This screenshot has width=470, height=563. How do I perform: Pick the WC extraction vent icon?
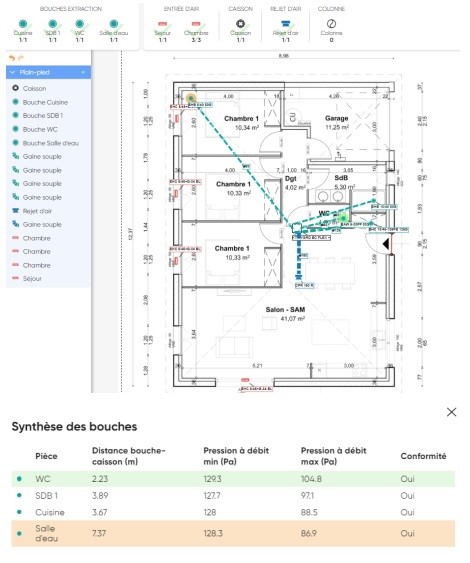80,24
